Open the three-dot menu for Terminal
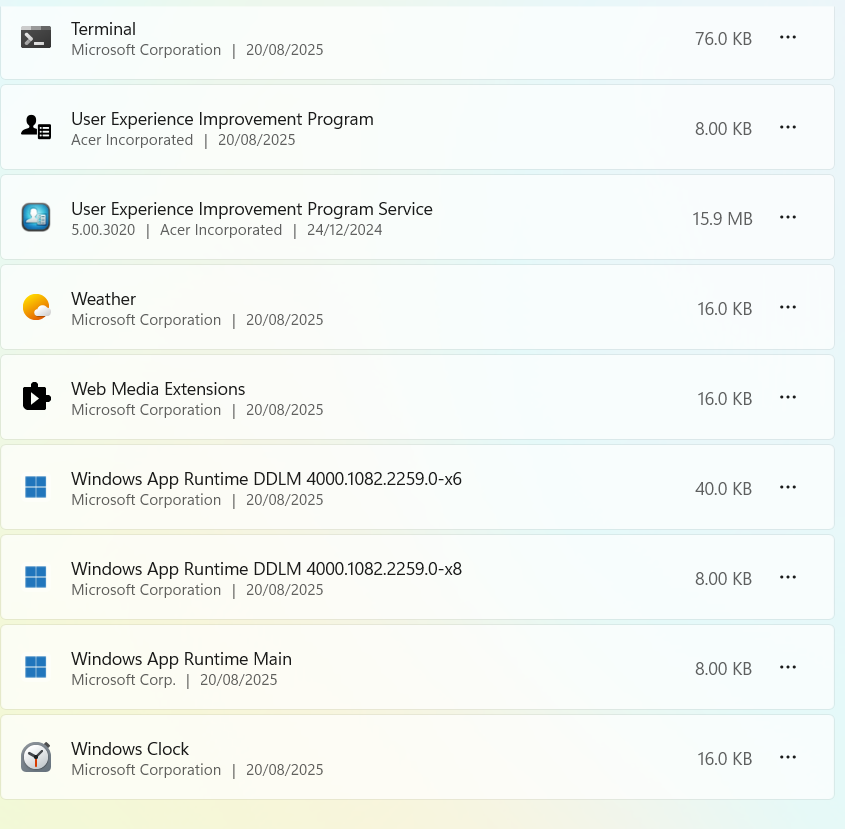This screenshot has width=845, height=829. click(788, 37)
